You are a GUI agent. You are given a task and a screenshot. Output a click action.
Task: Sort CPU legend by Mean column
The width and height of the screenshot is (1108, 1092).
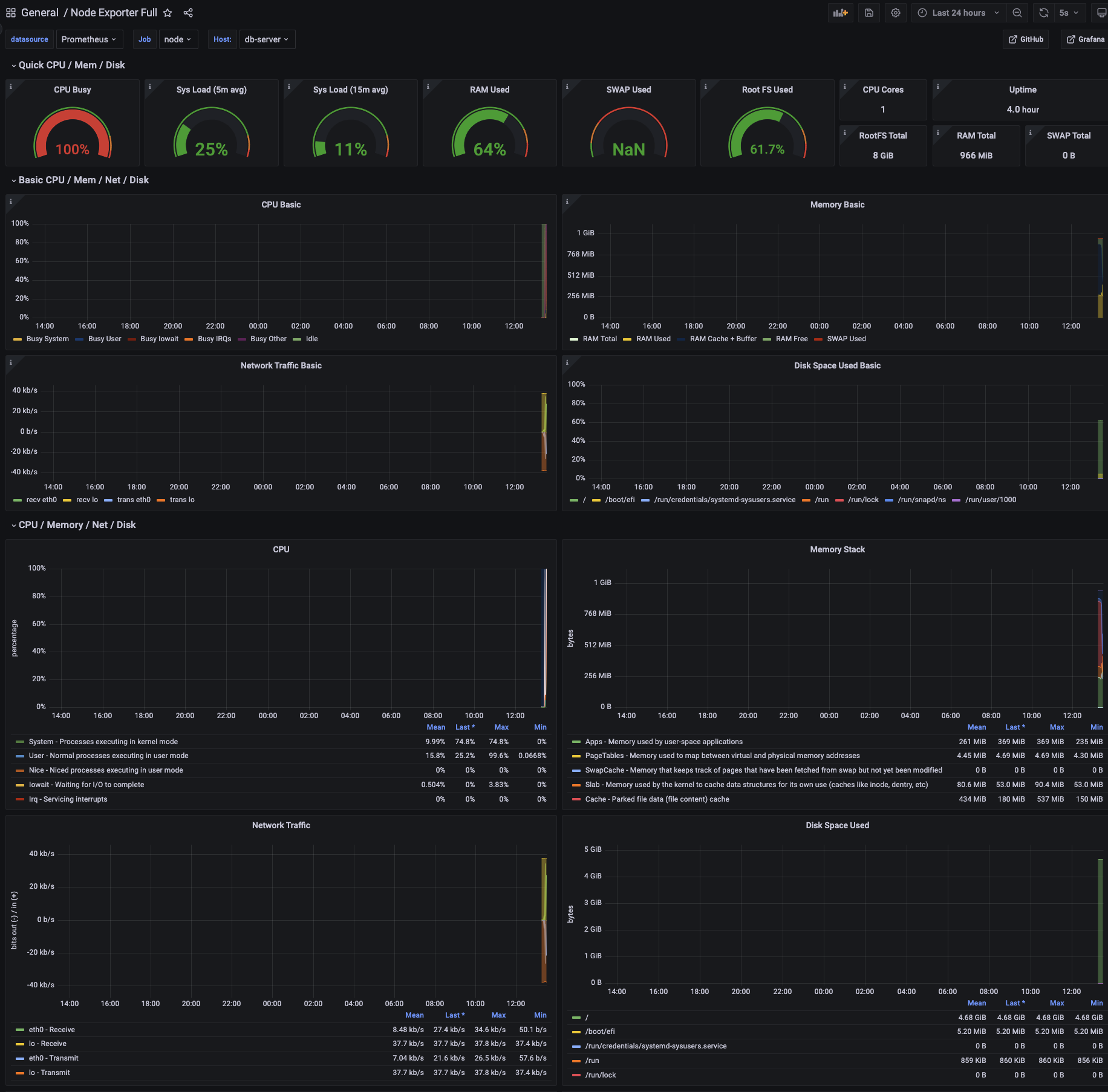point(435,727)
